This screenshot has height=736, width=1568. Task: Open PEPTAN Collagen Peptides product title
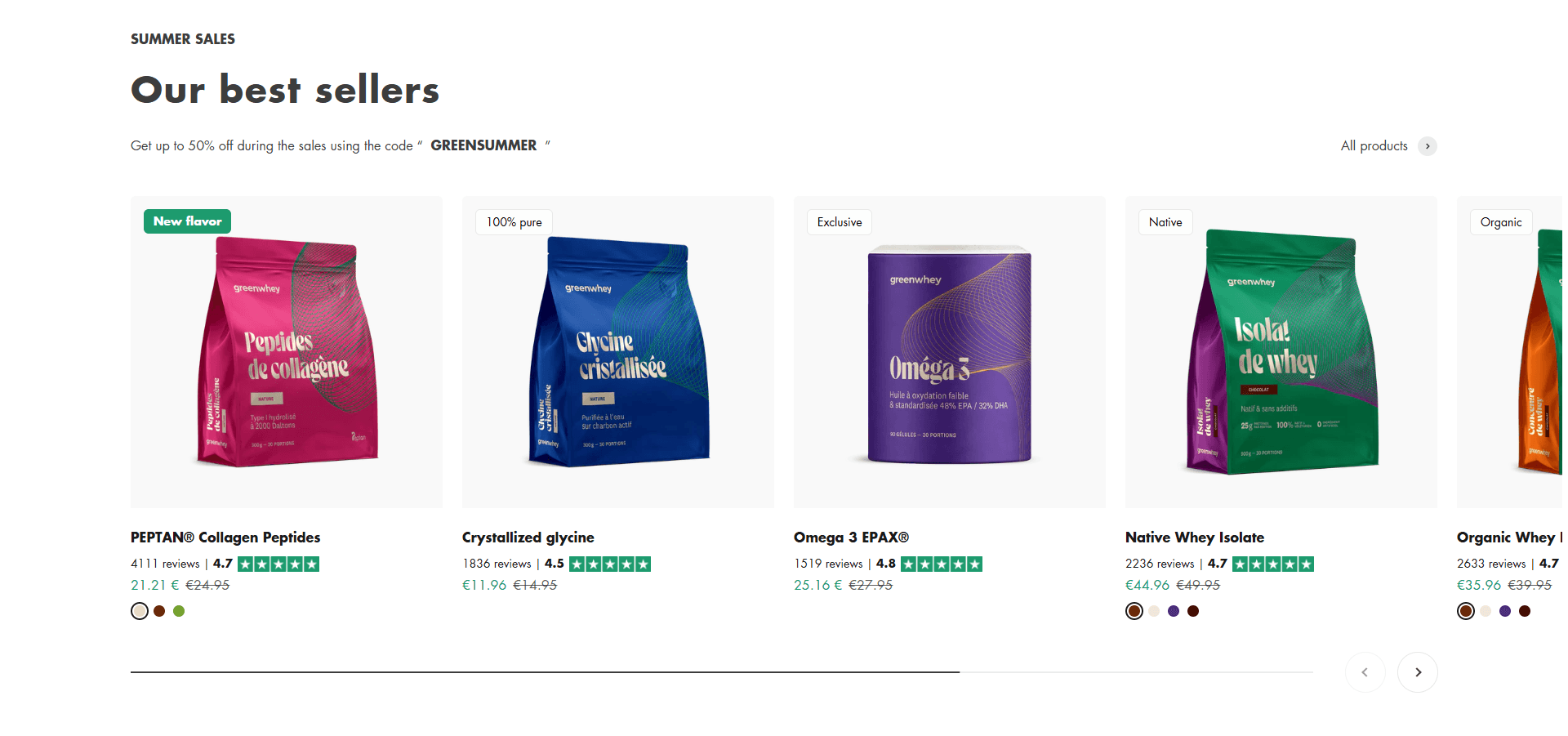[225, 538]
